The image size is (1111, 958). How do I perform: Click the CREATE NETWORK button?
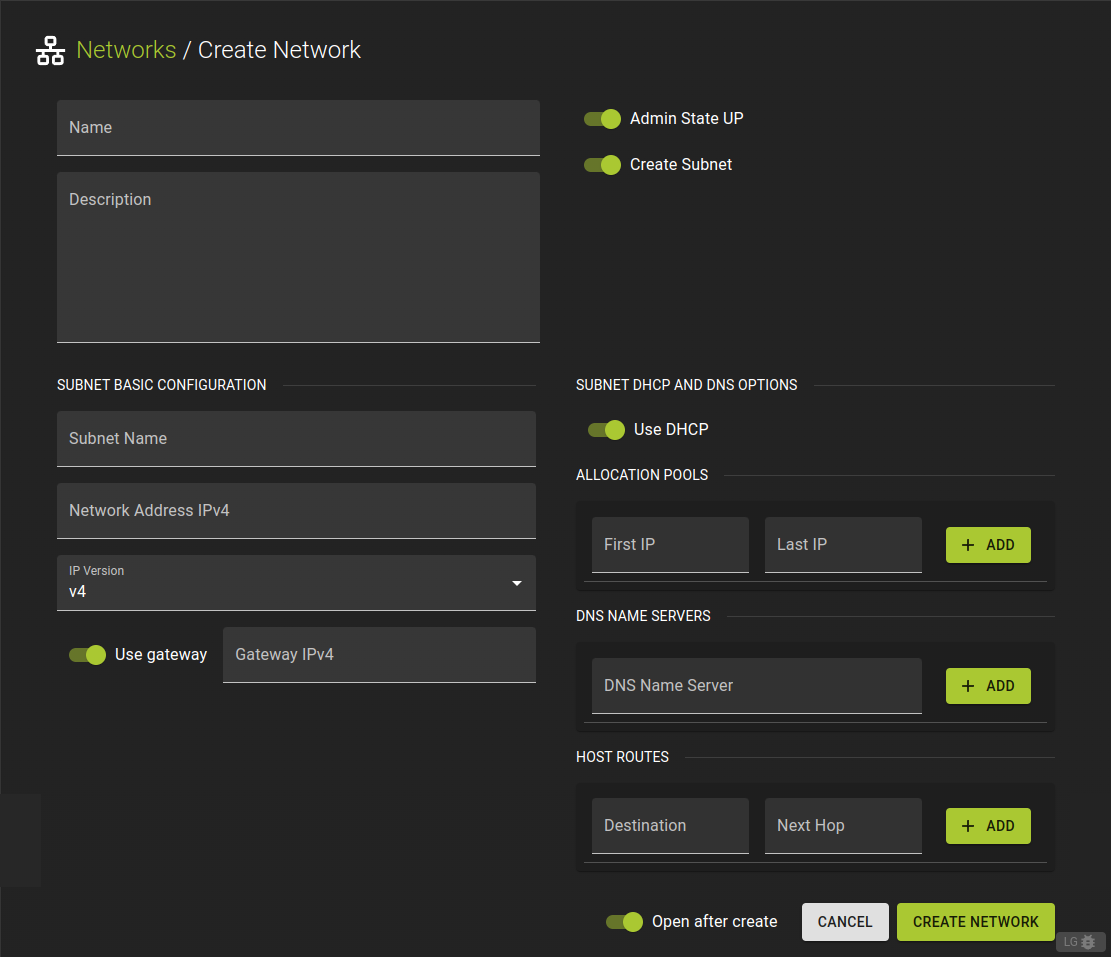click(x=976, y=922)
